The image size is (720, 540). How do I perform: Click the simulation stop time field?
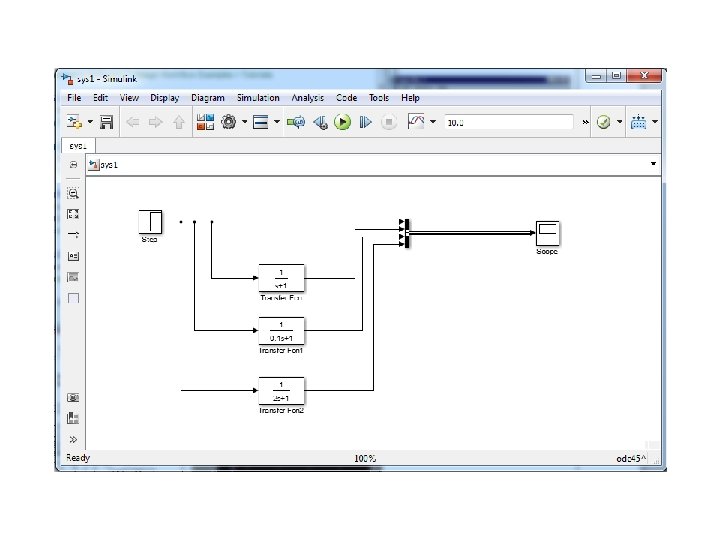tap(508, 123)
